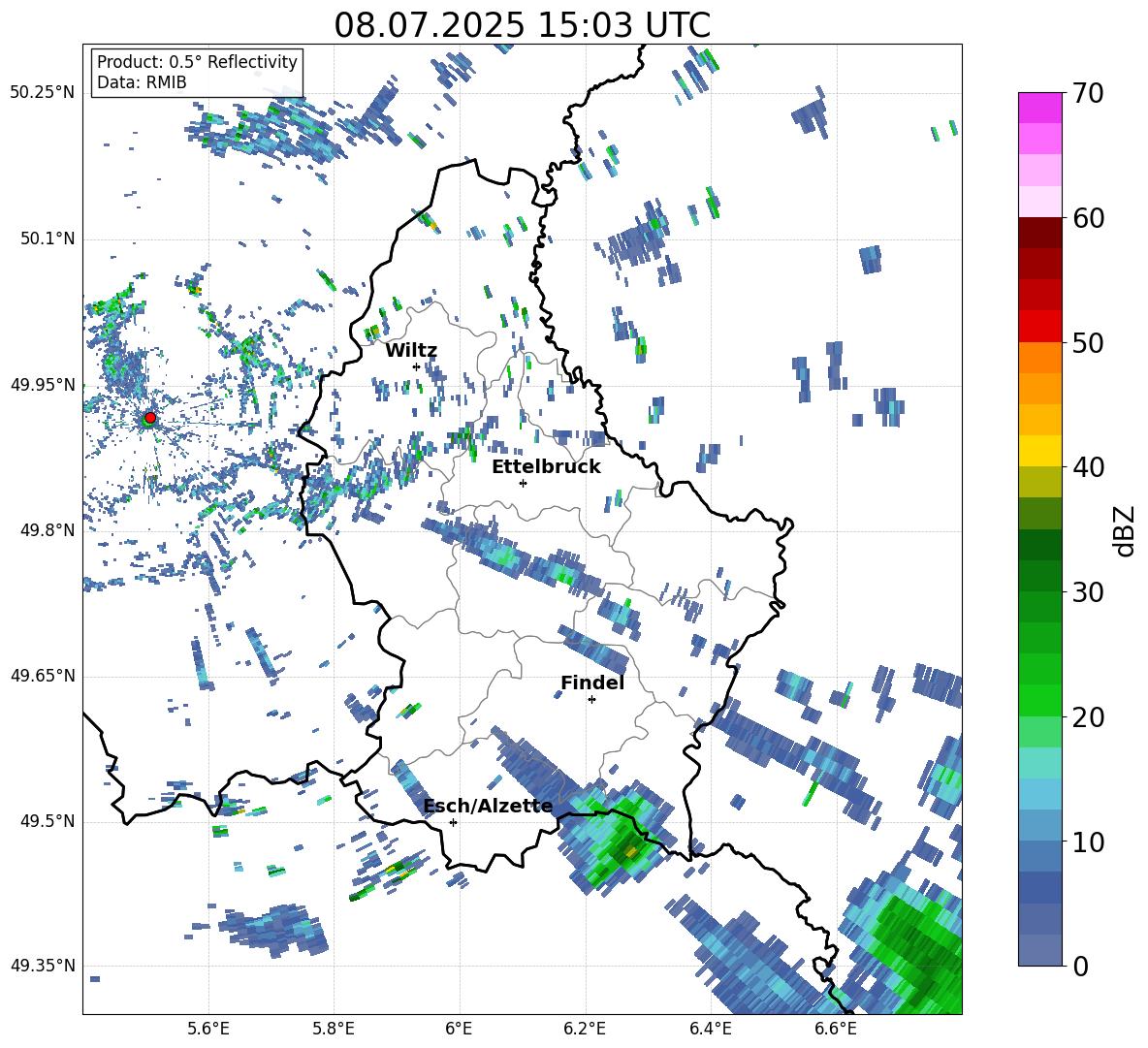The height and width of the screenshot is (1048, 1148).
Task: Click the 6.6°E longitude label
Action: click(x=836, y=1029)
